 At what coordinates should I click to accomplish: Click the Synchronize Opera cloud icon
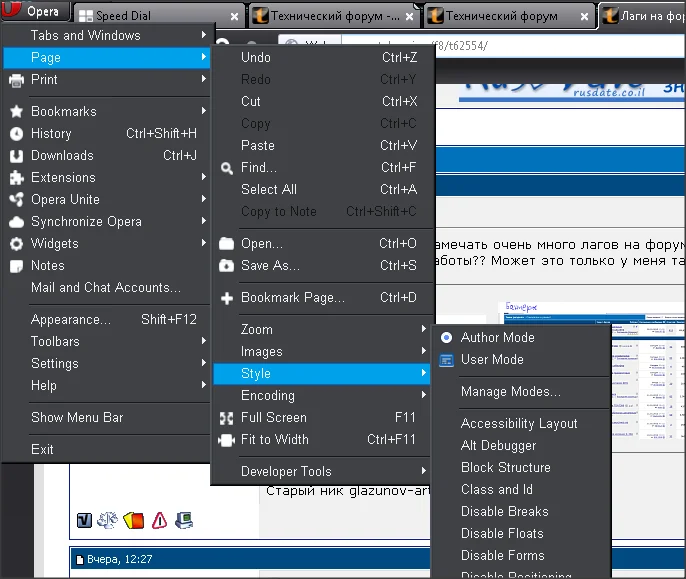pos(17,222)
